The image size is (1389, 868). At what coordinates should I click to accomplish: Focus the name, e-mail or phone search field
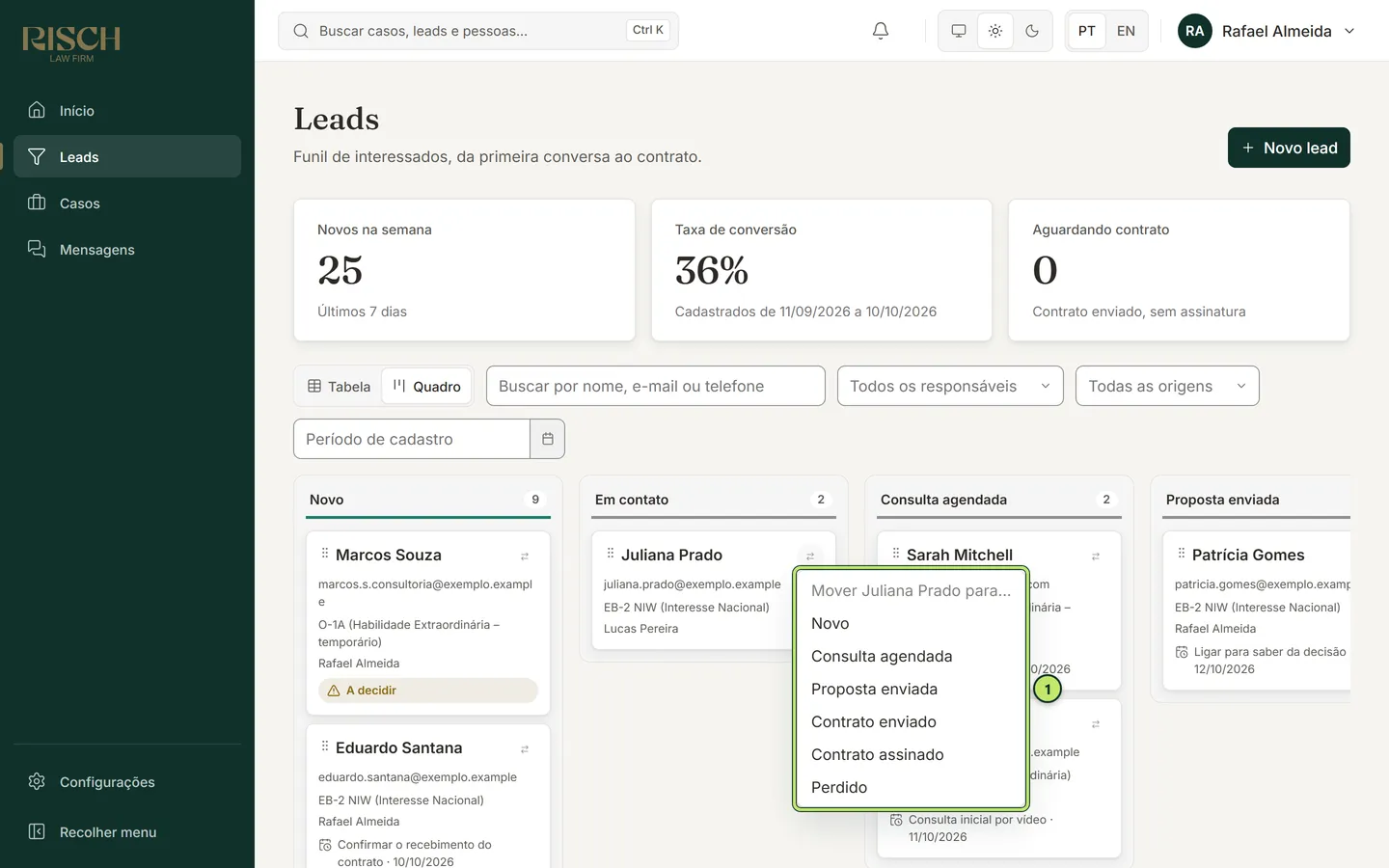point(656,386)
